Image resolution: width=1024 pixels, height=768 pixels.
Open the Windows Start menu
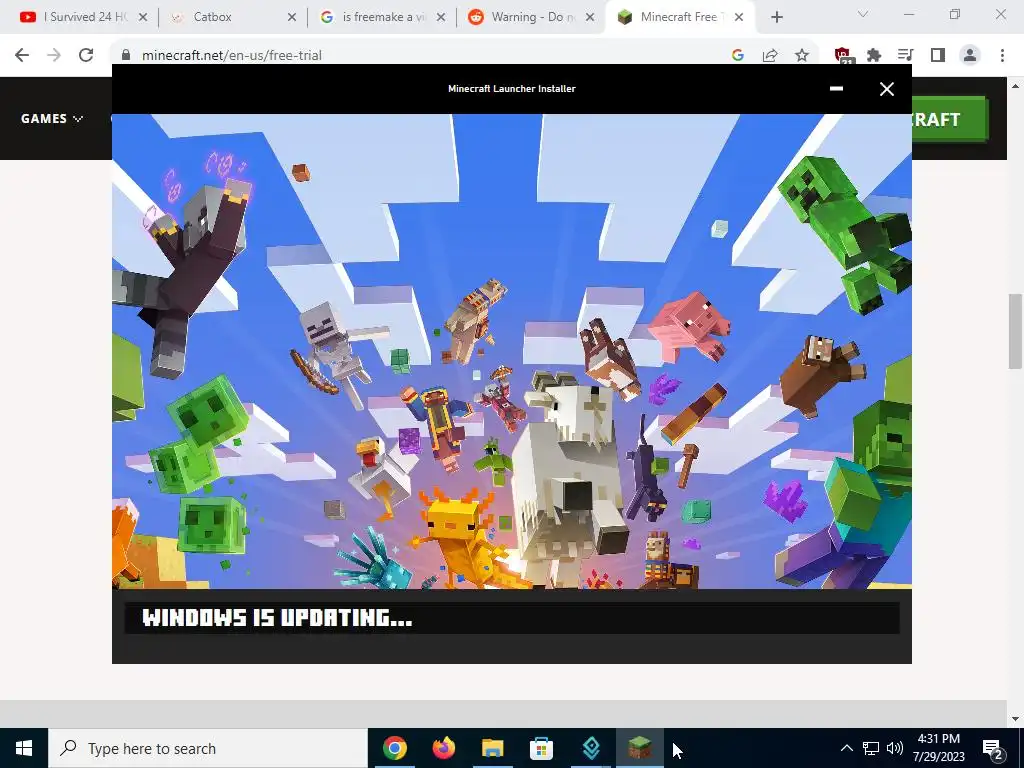pos(24,748)
